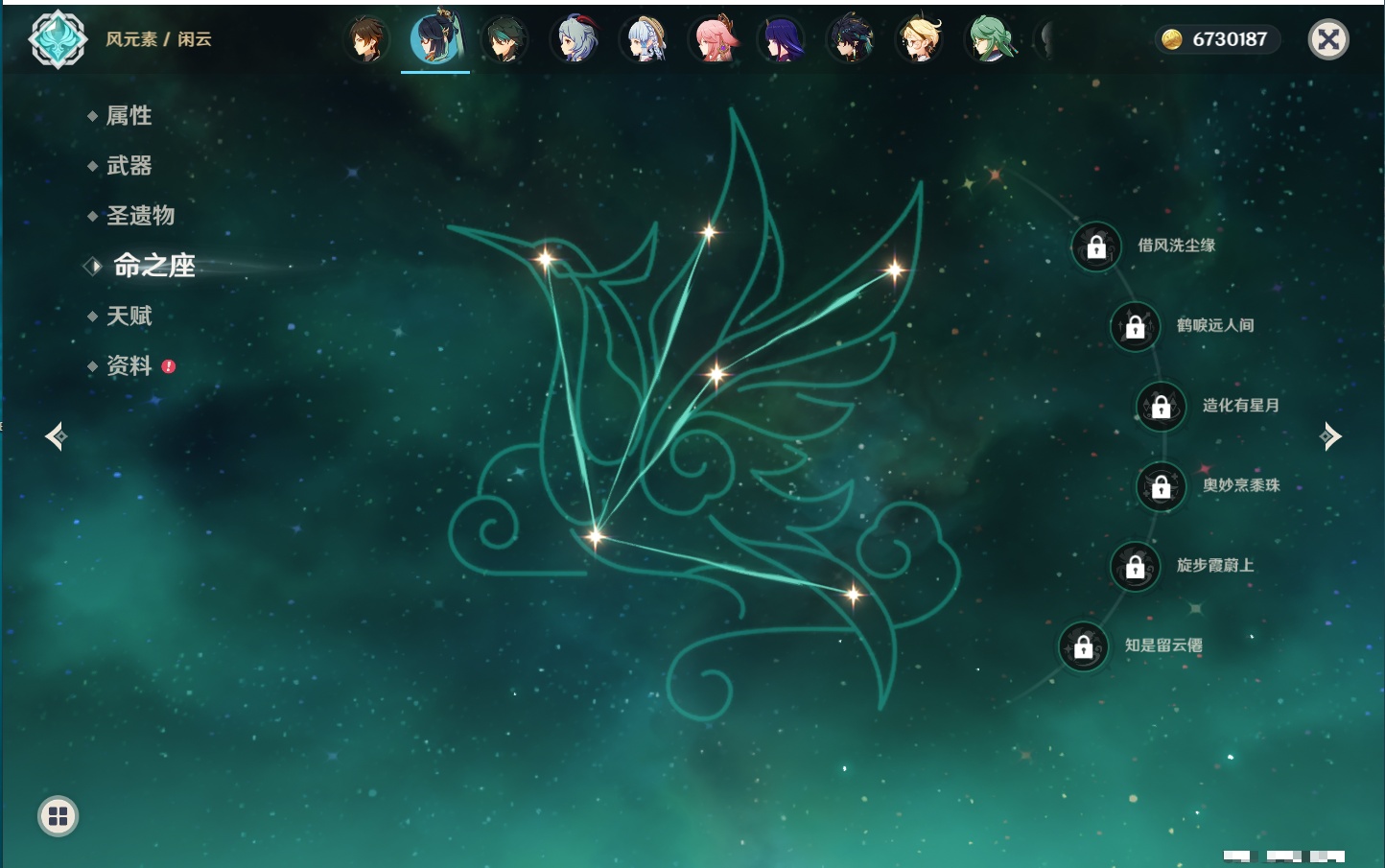The width and height of the screenshot is (1385, 868).
Task: Select the dark-haired portrait left of the blonde
Action: 851,39
